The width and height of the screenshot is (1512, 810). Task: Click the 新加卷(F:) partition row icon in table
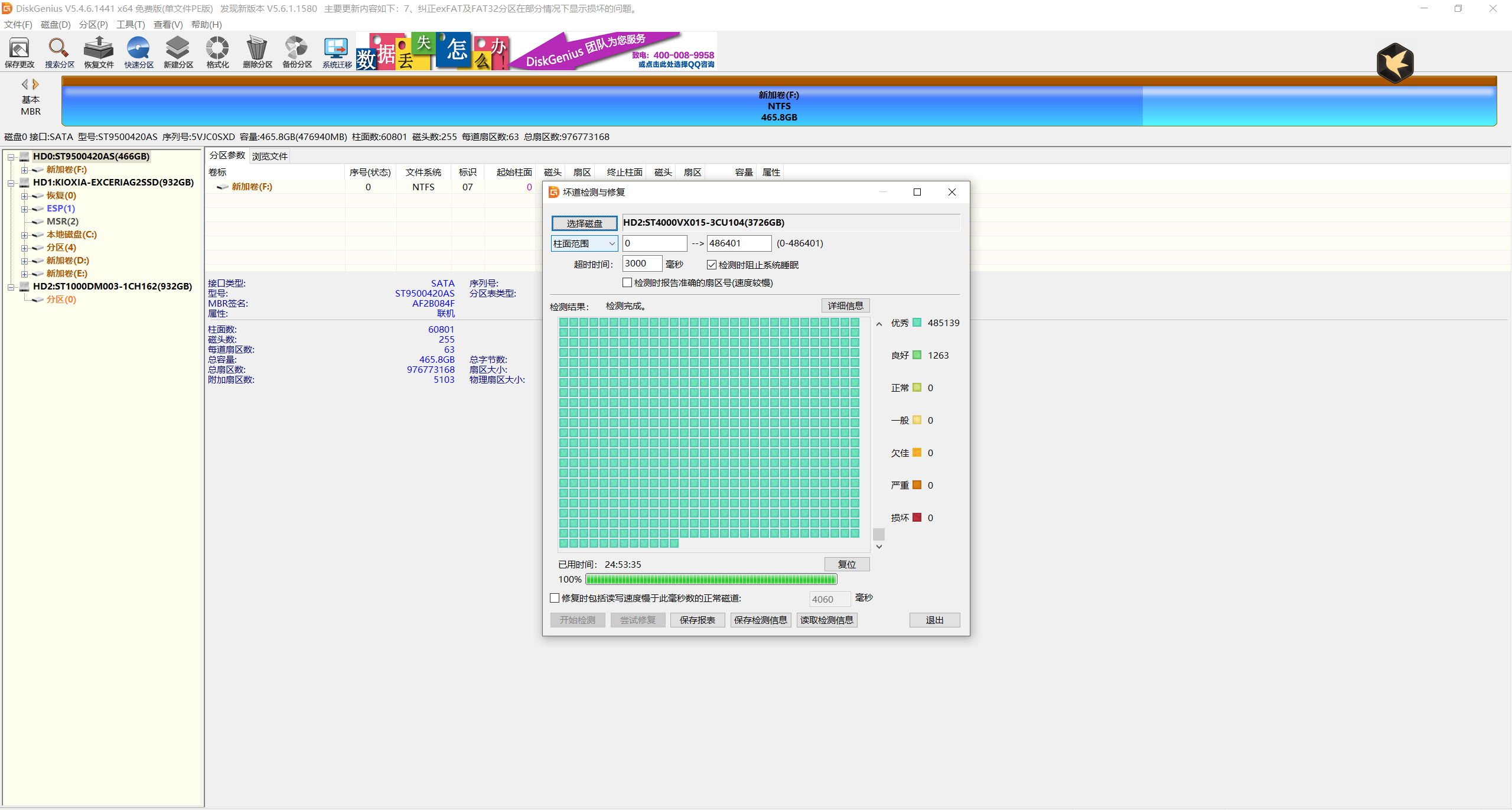point(222,187)
